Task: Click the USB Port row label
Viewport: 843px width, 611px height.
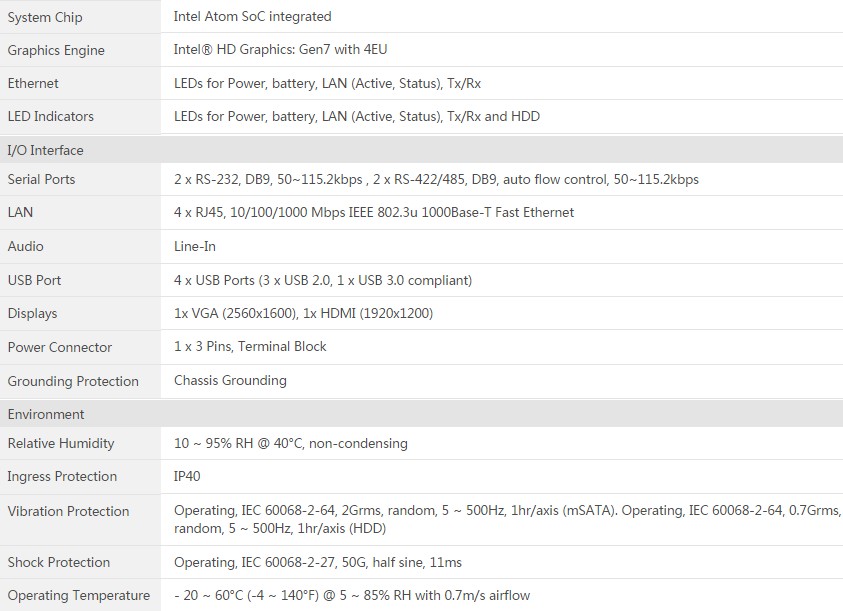Action: pyautogui.click(x=34, y=280)
